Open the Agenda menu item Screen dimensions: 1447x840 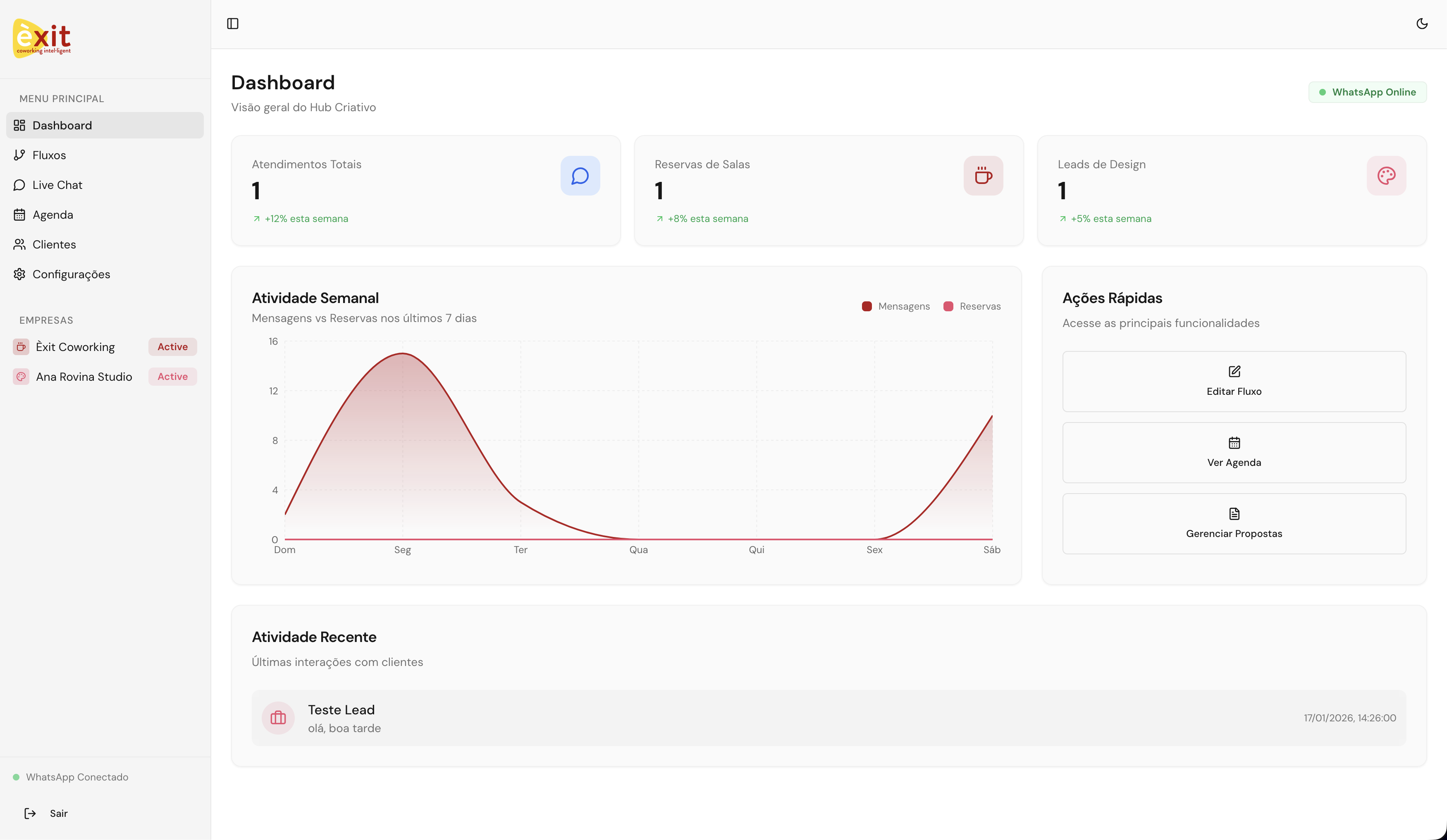(x=52, y=215)
